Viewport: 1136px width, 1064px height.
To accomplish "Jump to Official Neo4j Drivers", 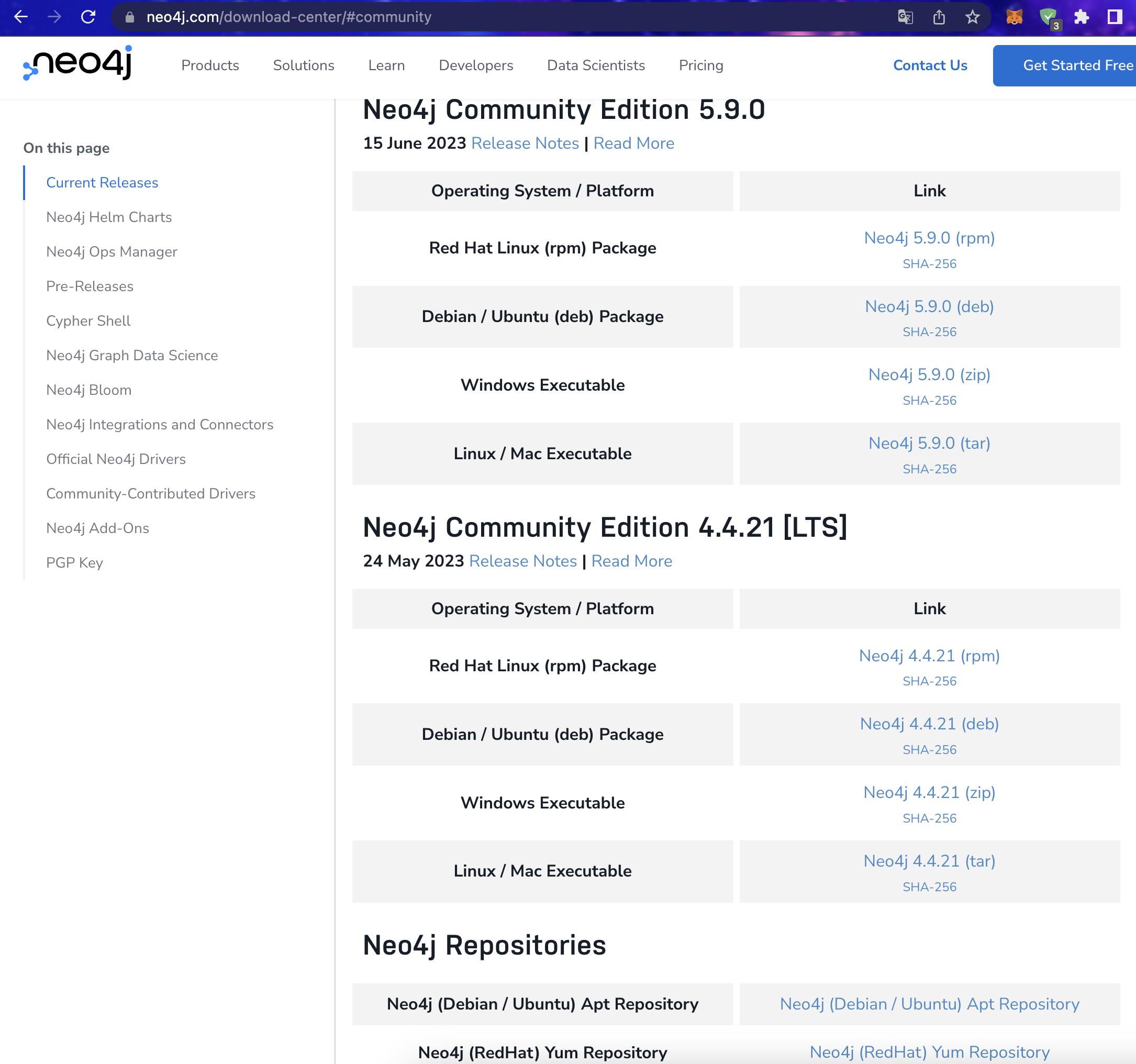I will [x=116, y=459].
